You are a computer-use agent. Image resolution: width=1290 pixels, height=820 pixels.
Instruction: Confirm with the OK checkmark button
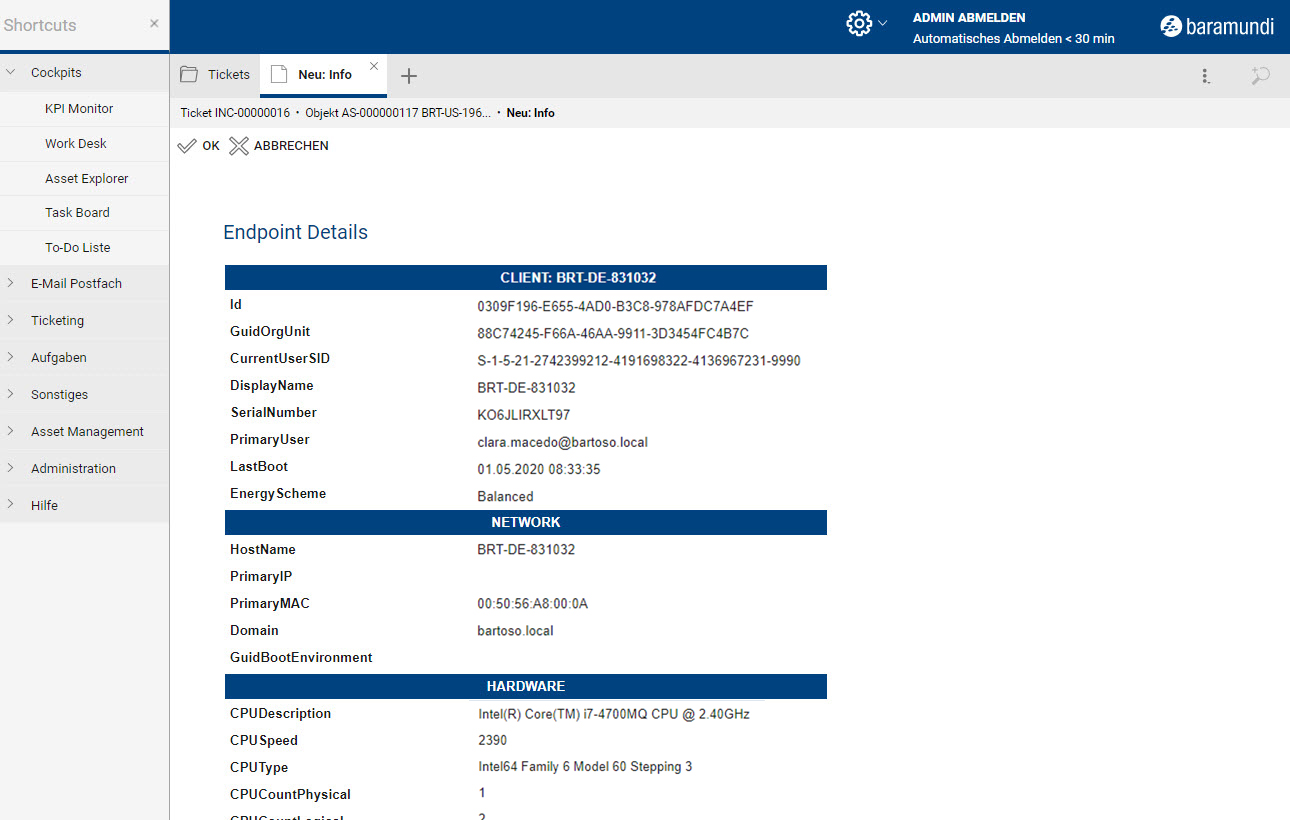coord(198,146)
